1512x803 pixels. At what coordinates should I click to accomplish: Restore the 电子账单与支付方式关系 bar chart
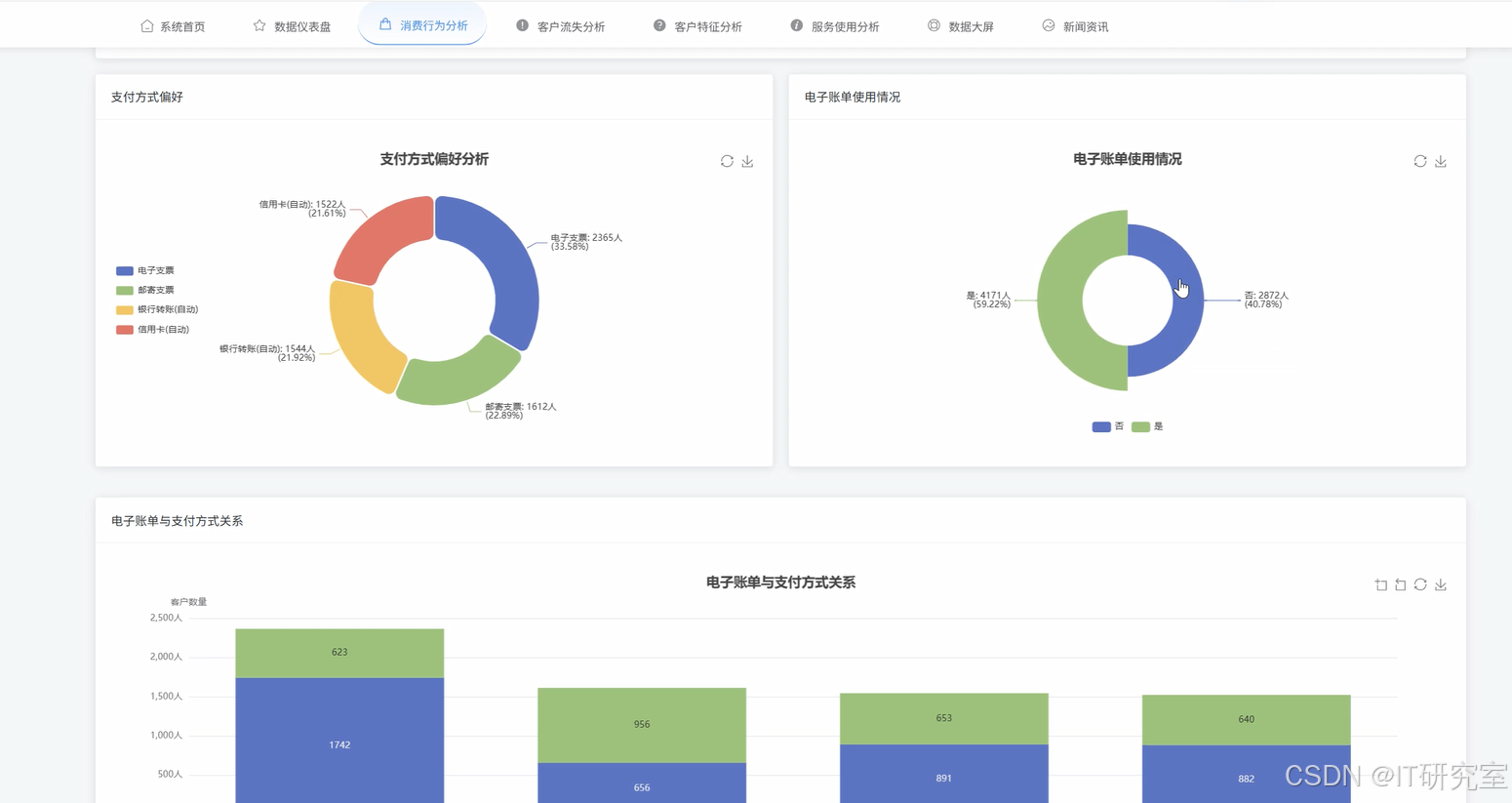1420,584
